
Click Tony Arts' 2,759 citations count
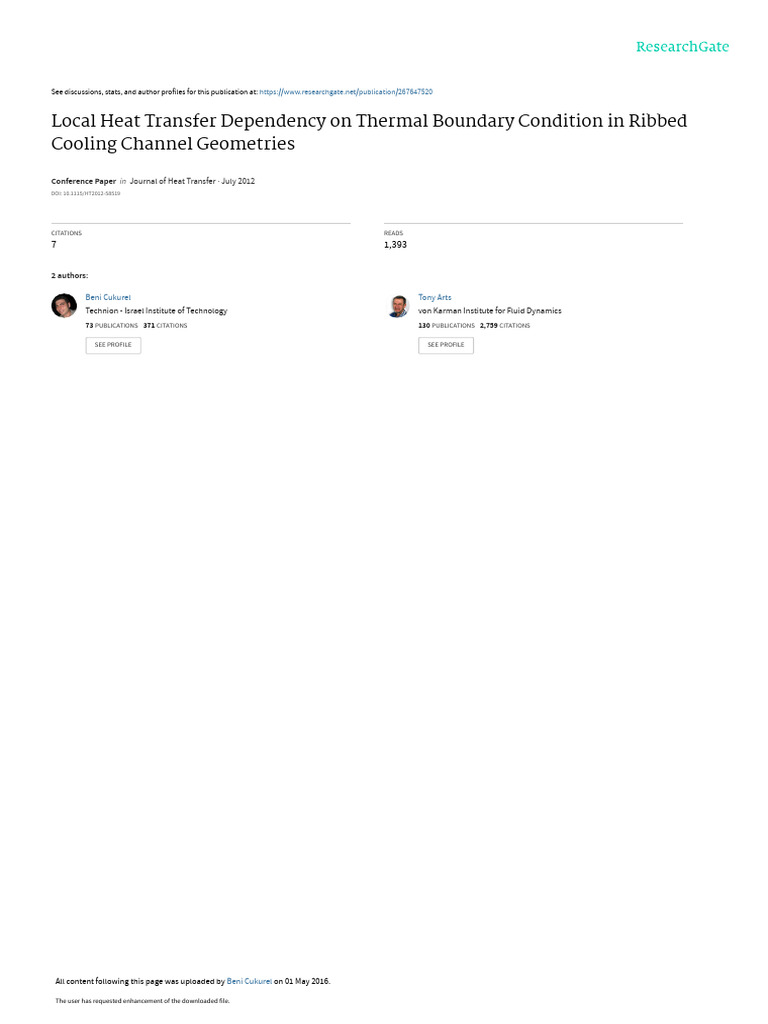(504, 326)
